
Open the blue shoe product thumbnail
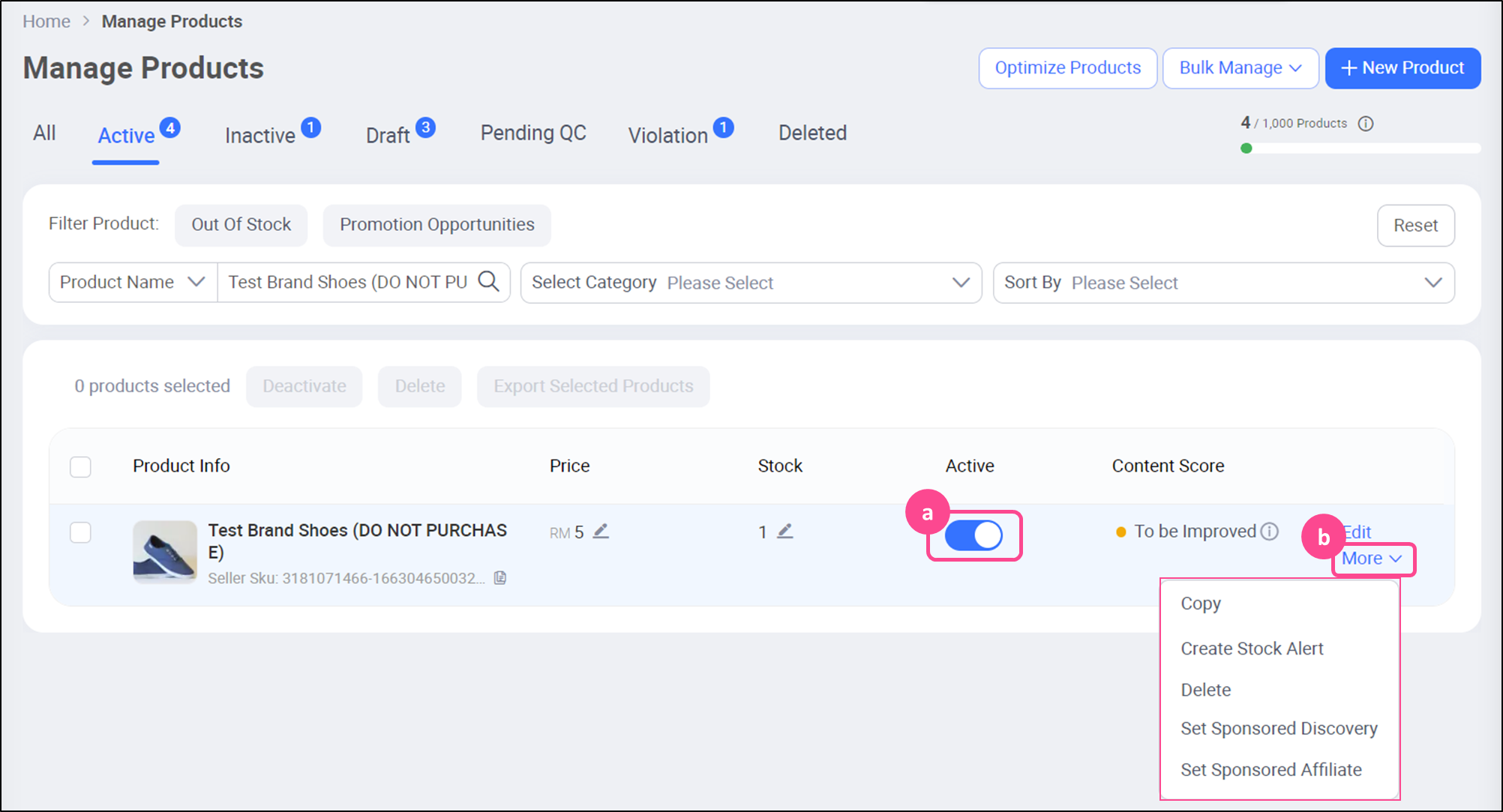click(165, 552)
